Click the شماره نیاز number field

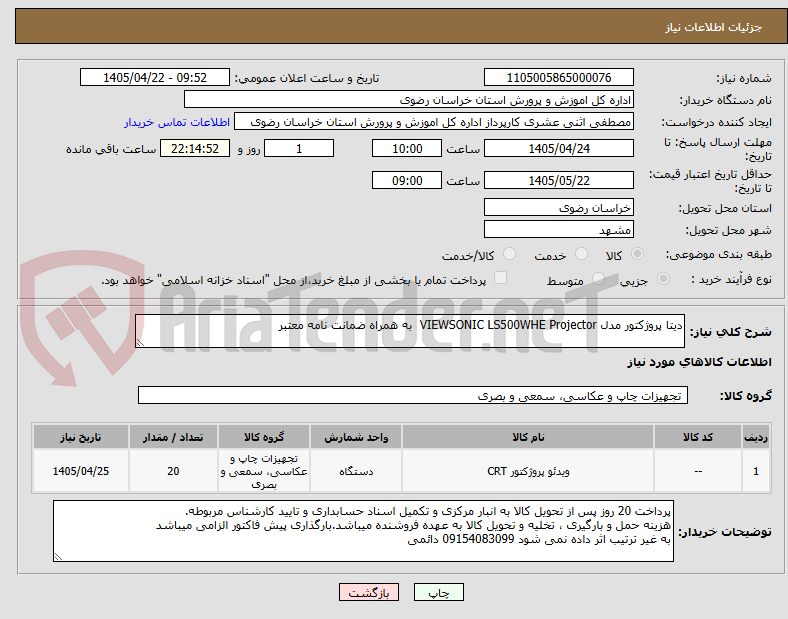click(x=559, y=77)
